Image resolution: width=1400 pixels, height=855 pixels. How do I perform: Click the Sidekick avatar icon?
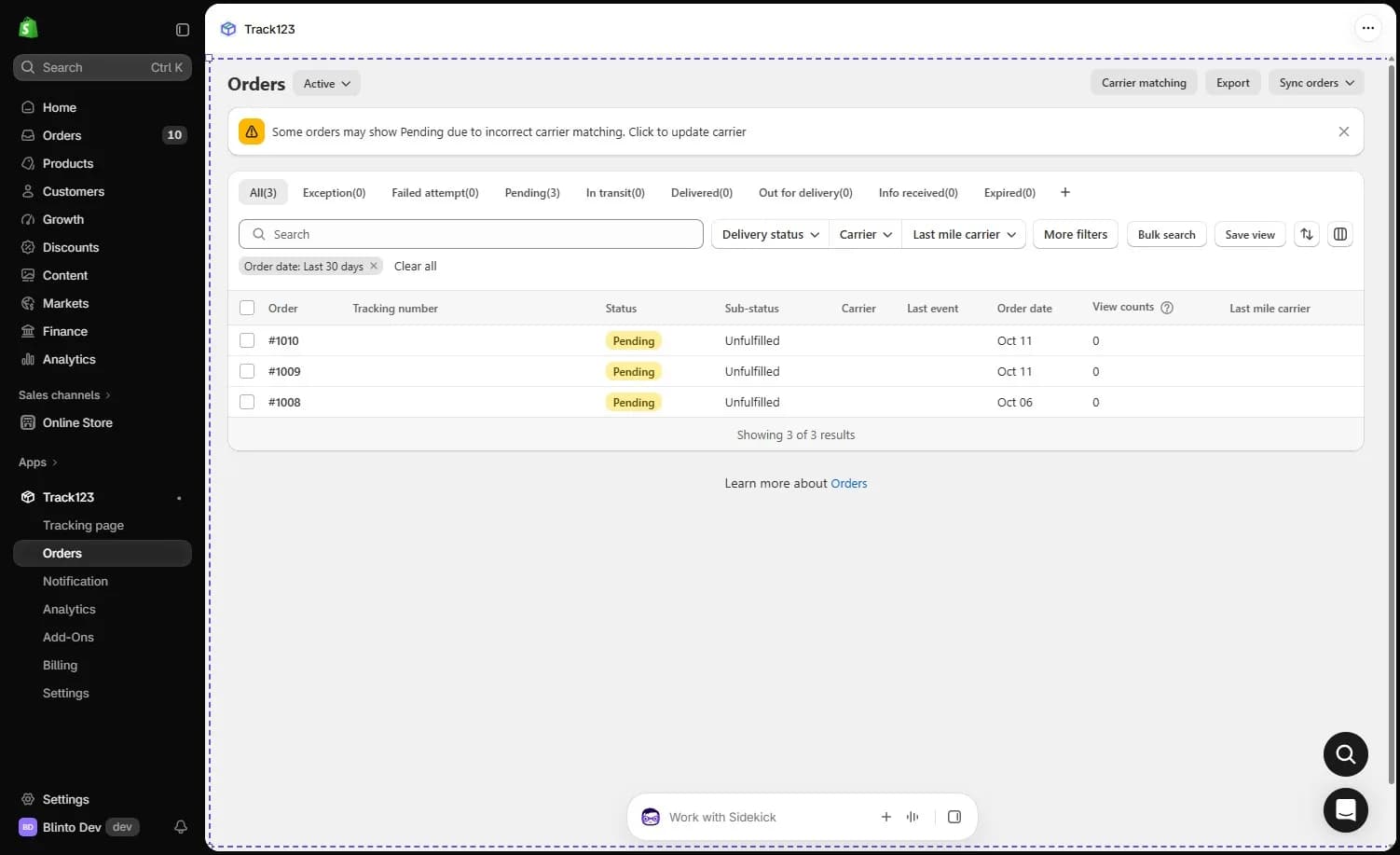point(651,817)
